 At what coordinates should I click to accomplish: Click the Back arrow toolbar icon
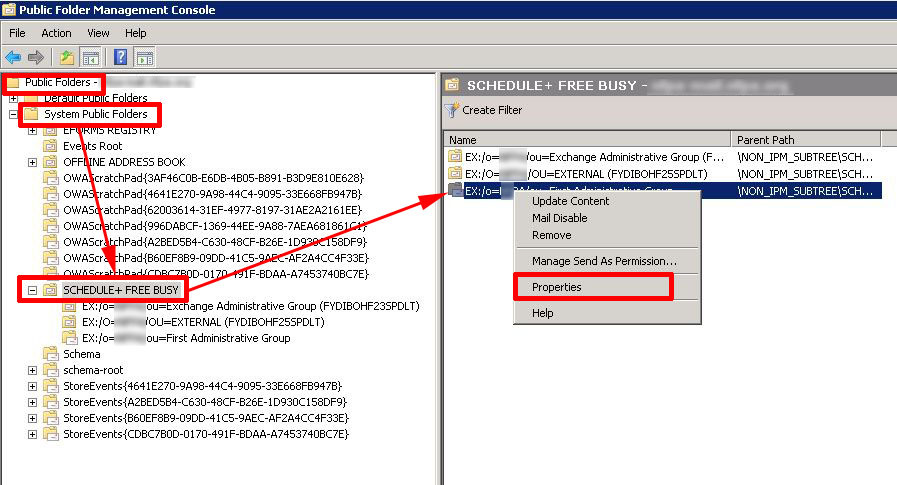13,57
